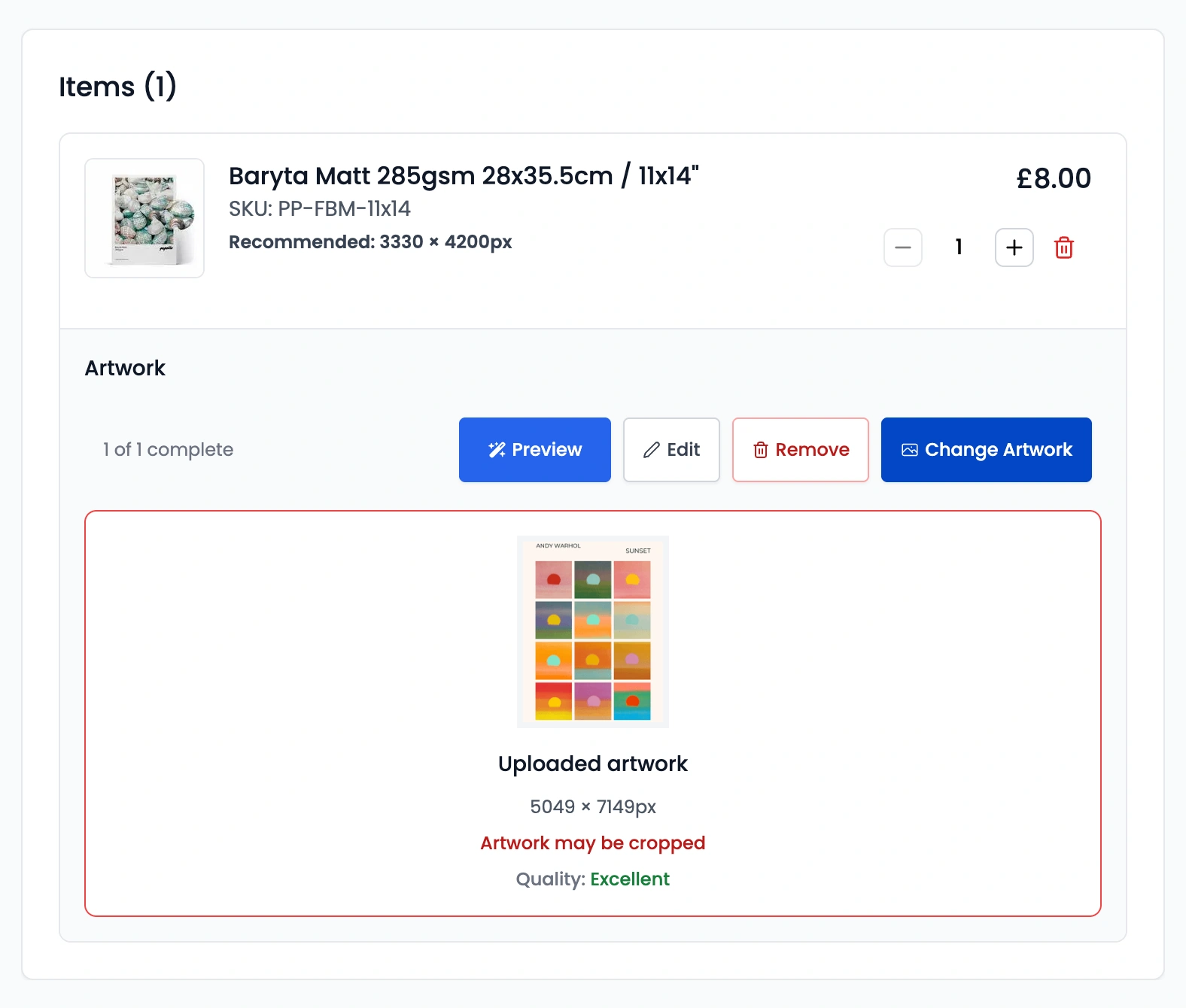Open the Baryta Matt product thumbnail
This screenshot has height=1008, width=1186.
pyautogui.click(x=144, y=218)
